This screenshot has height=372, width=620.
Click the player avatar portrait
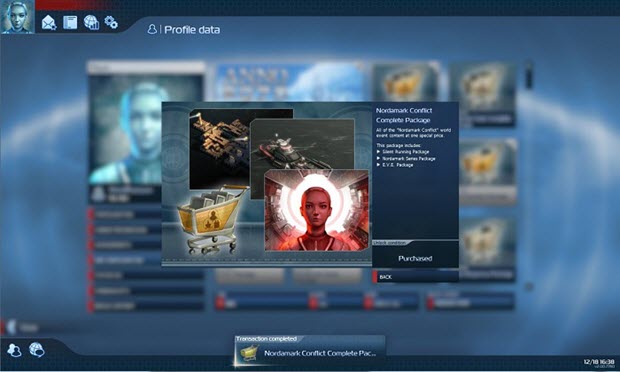click(x=17, y=17)
